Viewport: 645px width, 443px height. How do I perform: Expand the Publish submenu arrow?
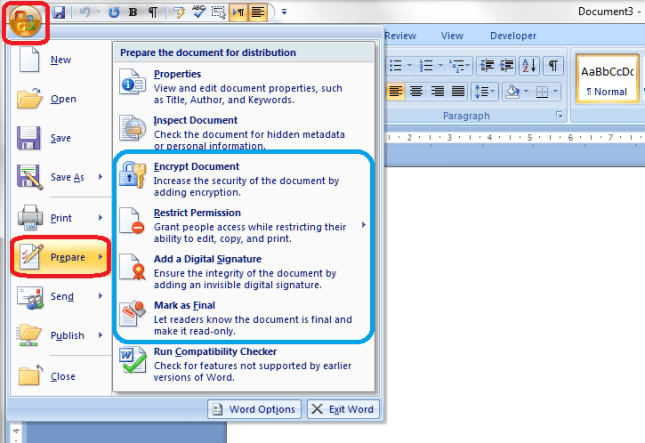click(100, 335)
